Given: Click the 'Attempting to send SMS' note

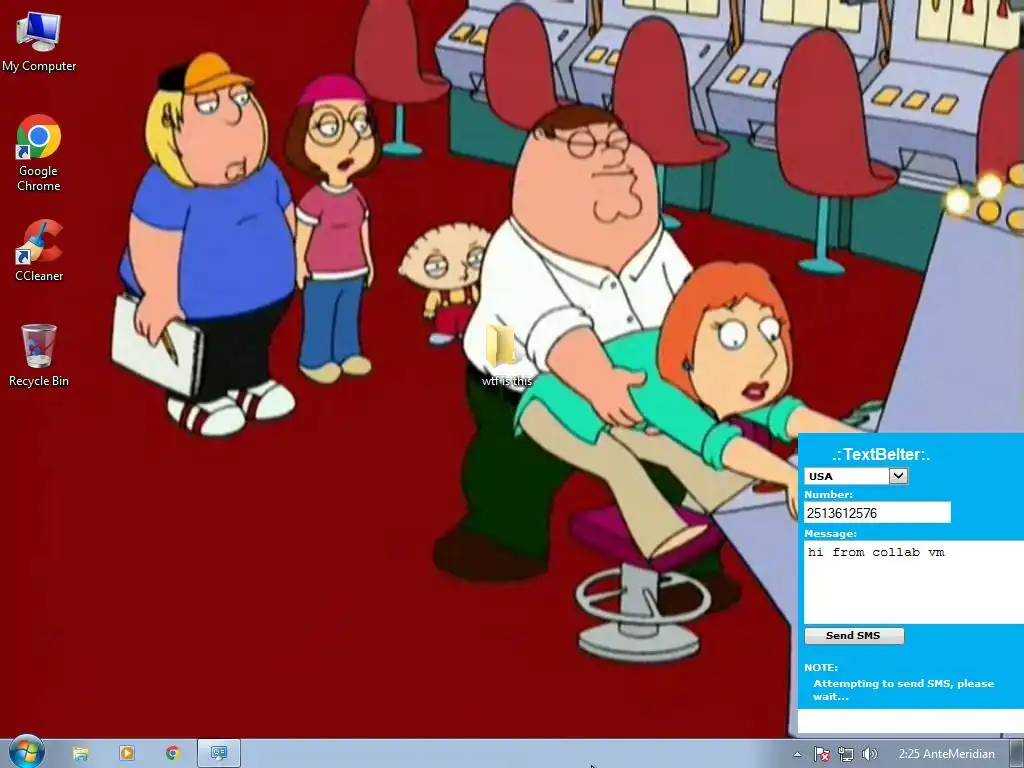Looking at the screenshot, I should point(903,690).
